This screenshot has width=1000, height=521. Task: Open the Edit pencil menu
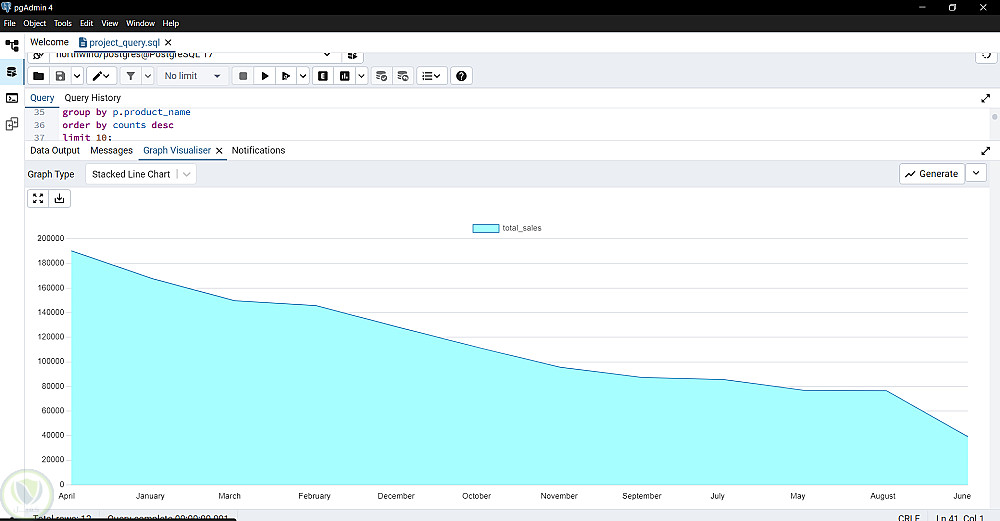tap(101, 76)
